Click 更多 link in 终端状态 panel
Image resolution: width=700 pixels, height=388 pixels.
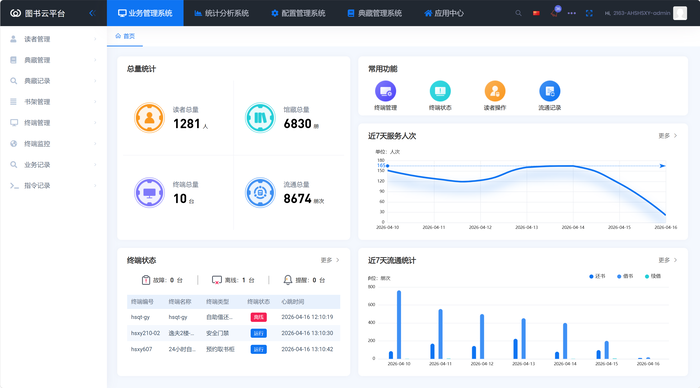(330, 260)
